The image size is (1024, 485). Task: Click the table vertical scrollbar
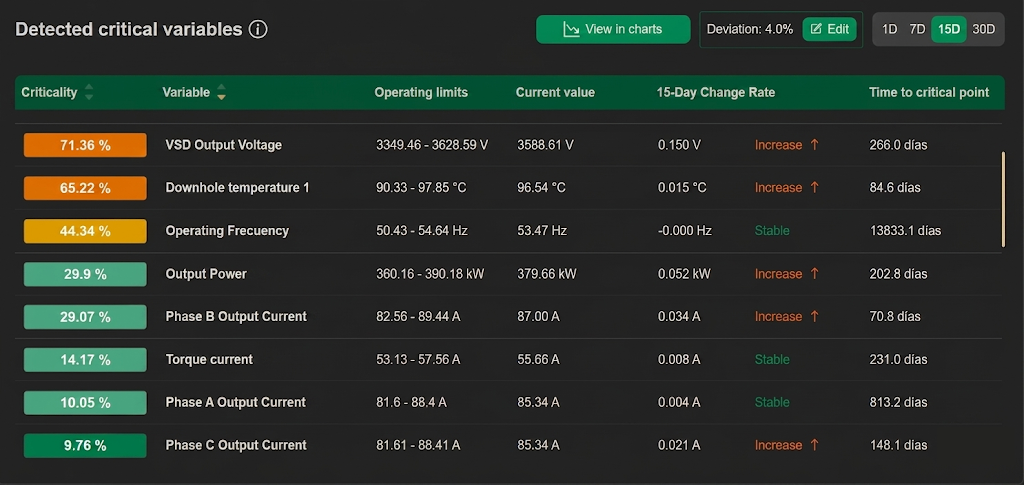[1003, 199]
